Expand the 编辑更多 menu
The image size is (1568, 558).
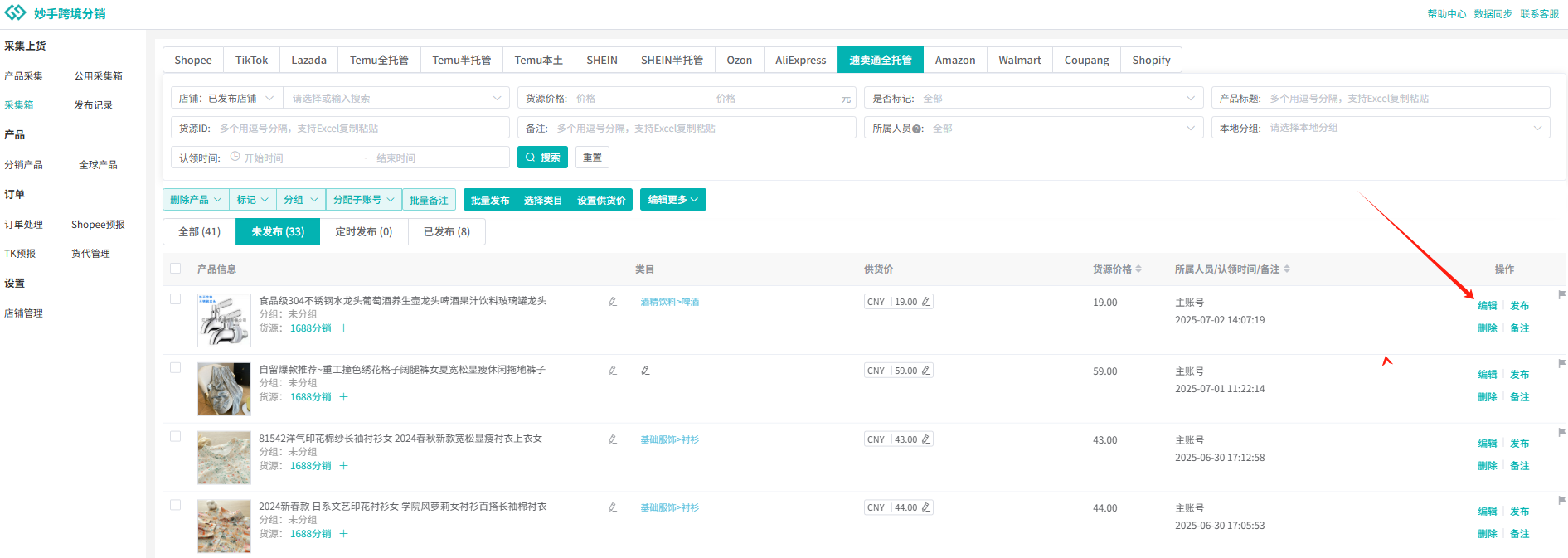(x=673, y=200)
